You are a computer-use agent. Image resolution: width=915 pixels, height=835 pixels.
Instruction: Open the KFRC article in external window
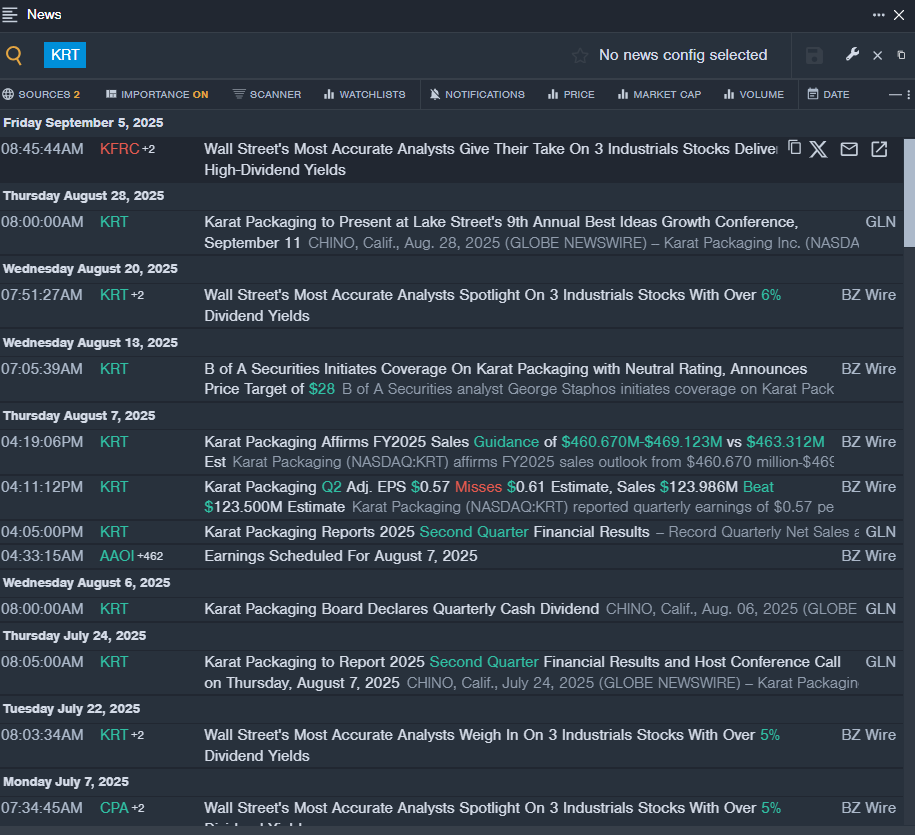click(x=879, y=149)
